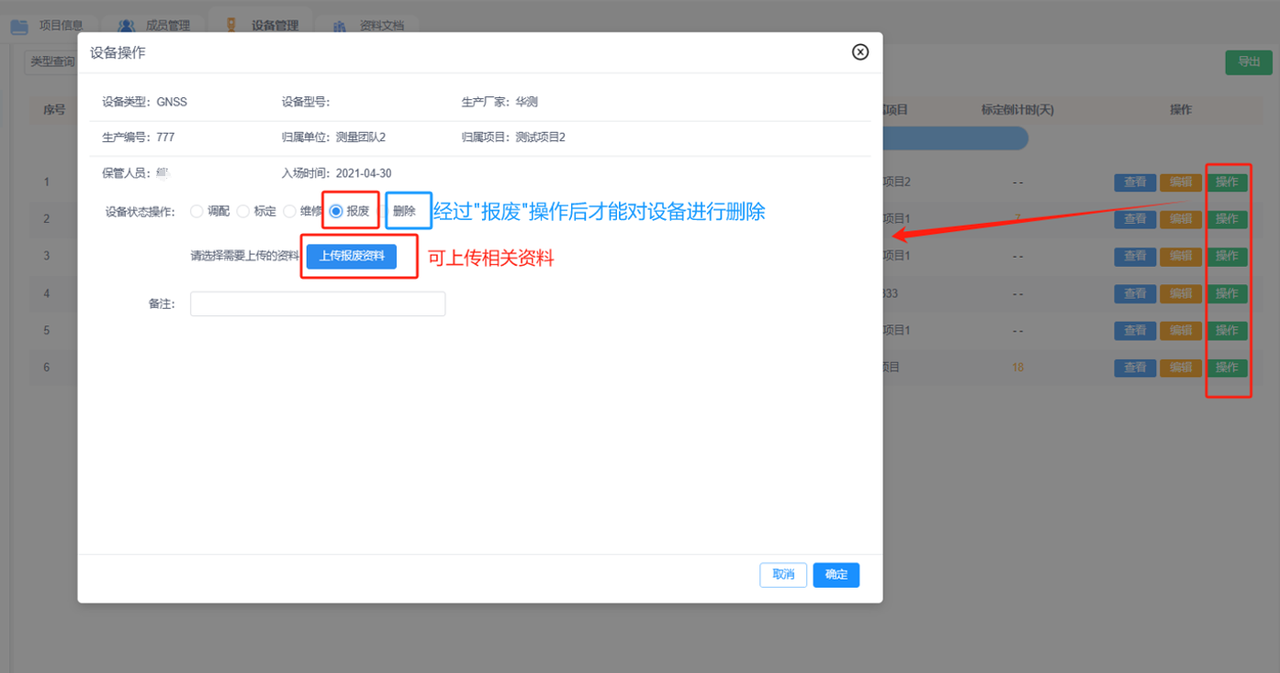This screenshot has width=1280, height=673.
Task: Click 编辑 for row 3 device
Action: pos(1181,256)
